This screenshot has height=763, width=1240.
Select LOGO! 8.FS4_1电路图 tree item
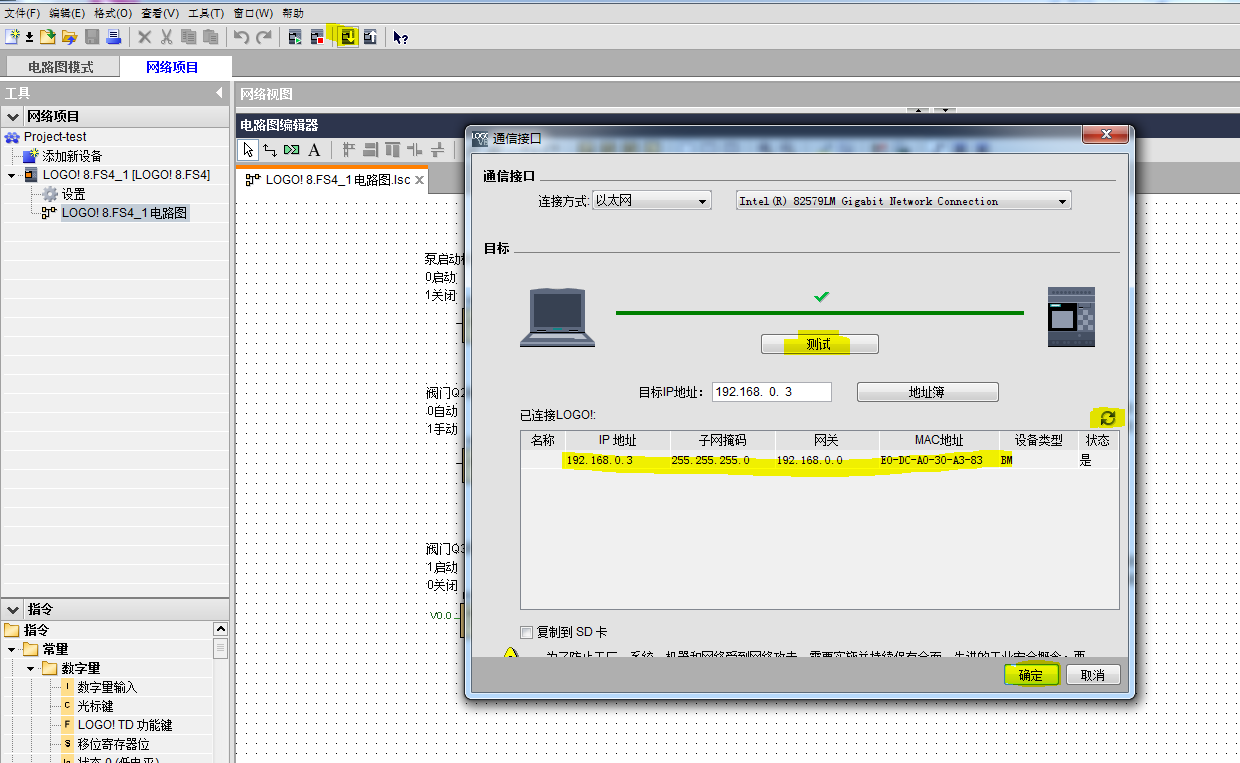(x=124, y=213)
